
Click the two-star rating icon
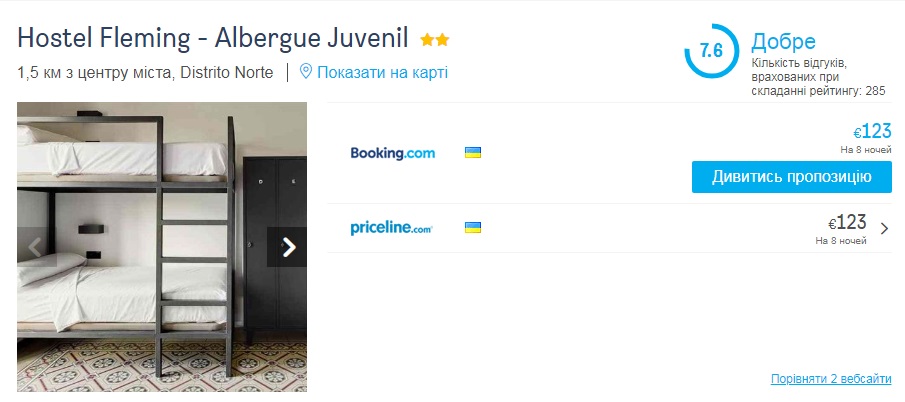click(435, 40)
